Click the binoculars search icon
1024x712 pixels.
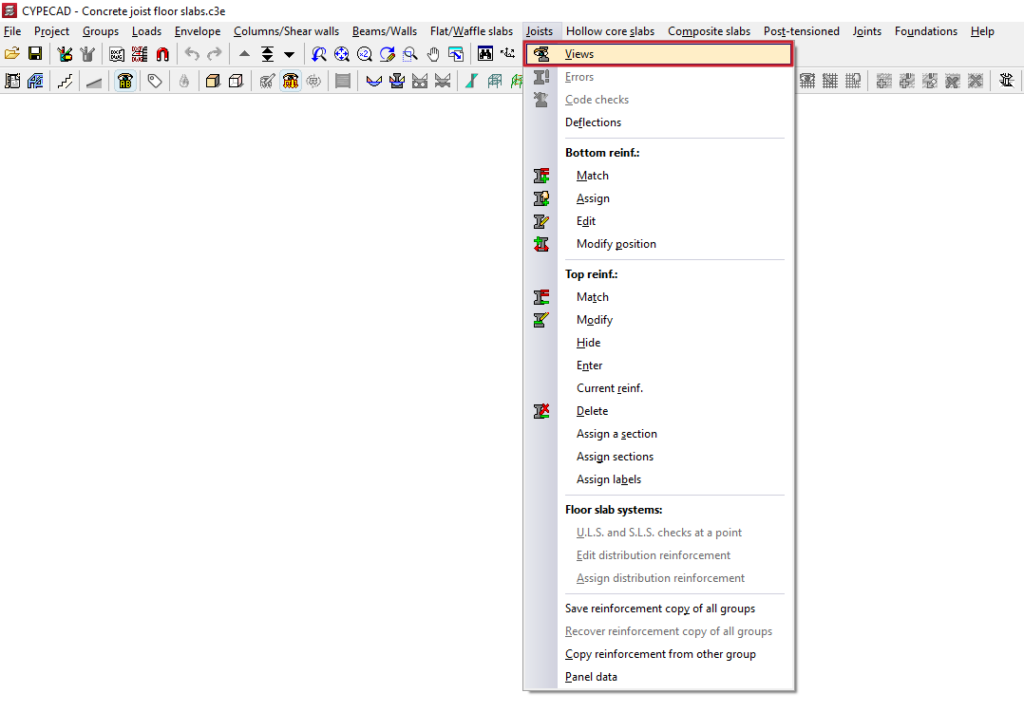pyautogui.click(x=485, y=54)
